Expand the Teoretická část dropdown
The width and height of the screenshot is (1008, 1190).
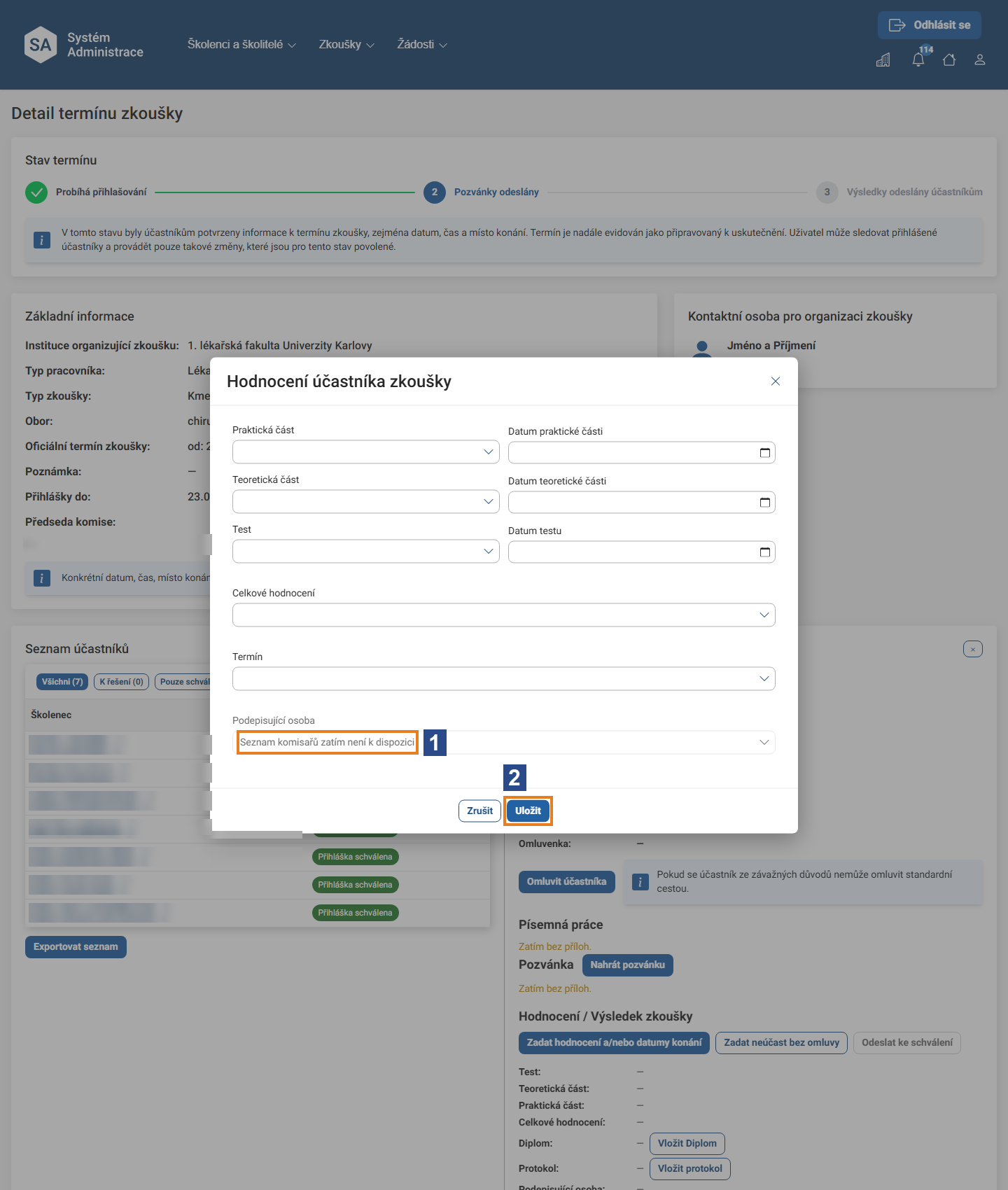365,501
